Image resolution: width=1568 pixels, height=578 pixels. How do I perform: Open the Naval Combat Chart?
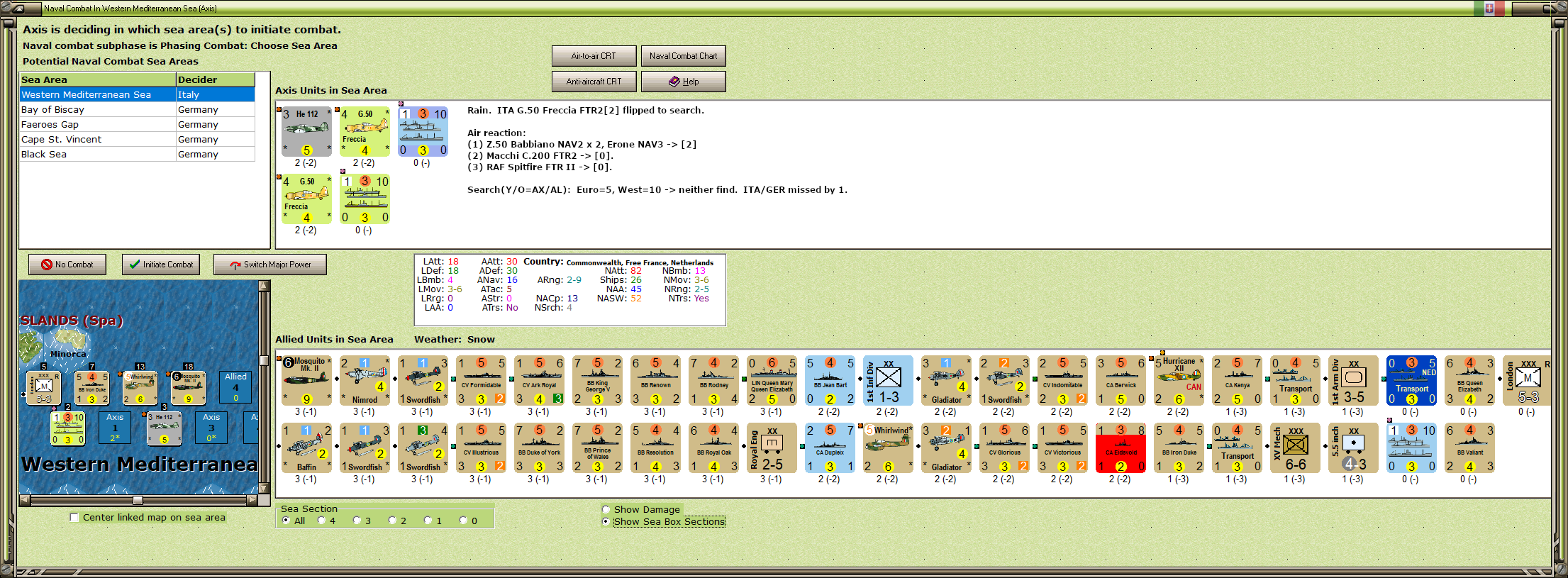683,56
